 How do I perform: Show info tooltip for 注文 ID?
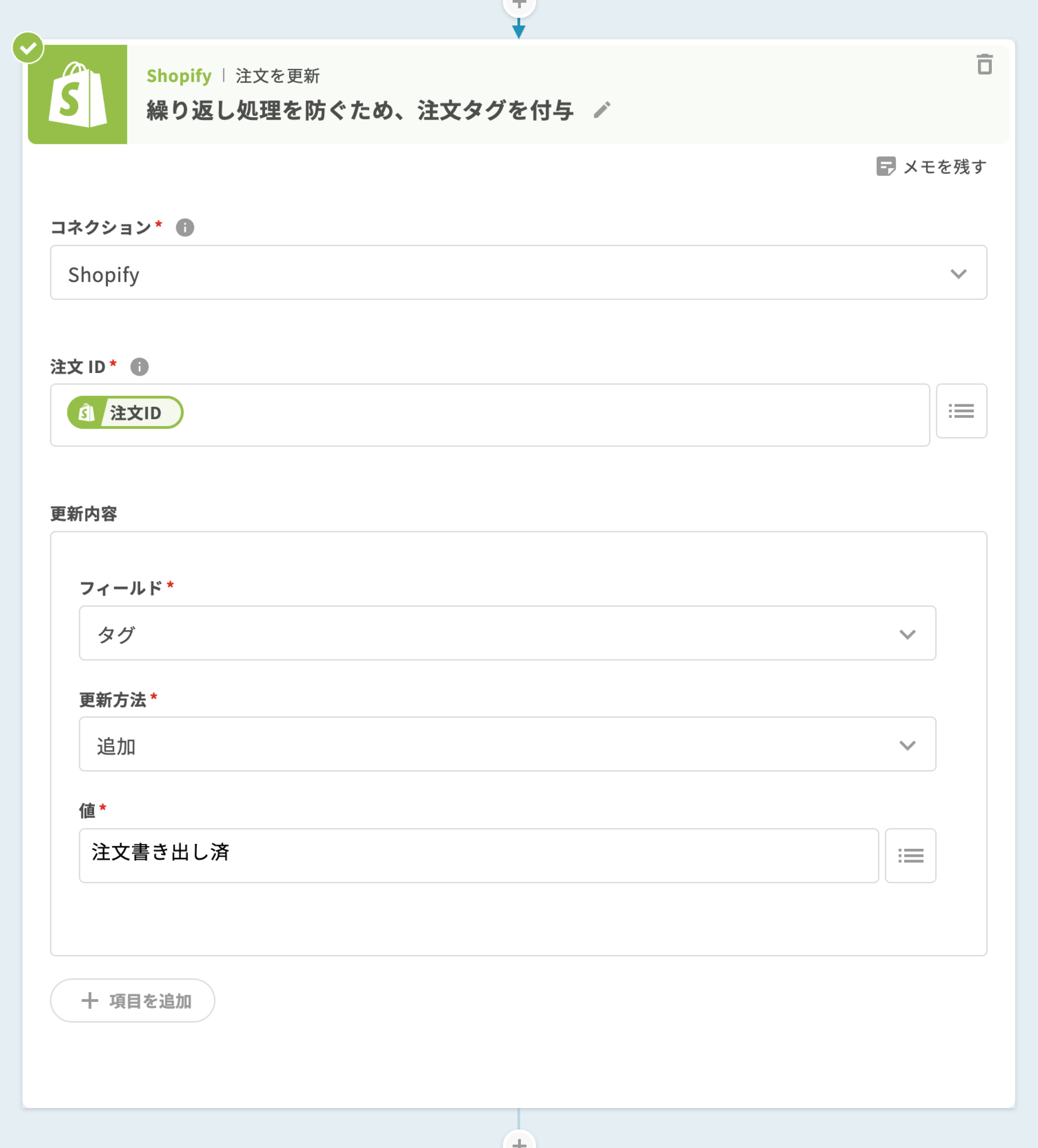139,367
